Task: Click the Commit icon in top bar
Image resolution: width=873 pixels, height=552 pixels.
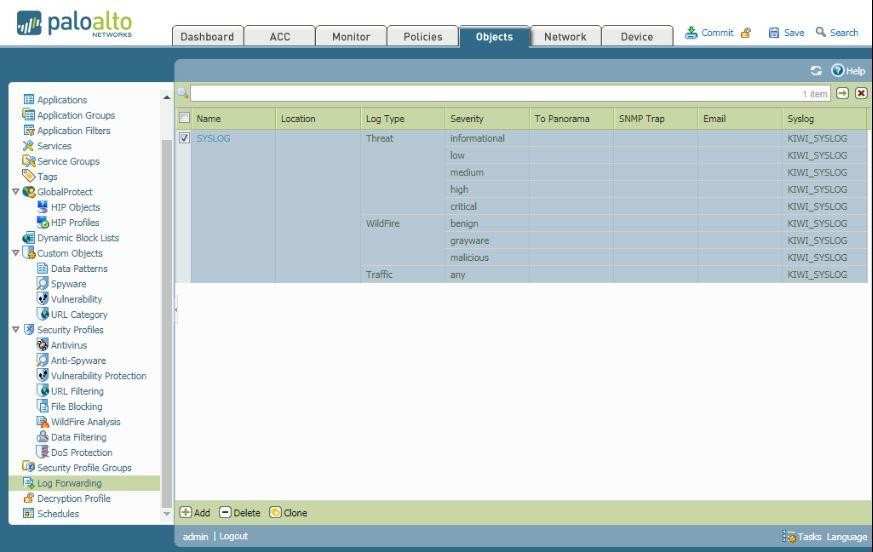Action: pyautogui.click(x=691, y=33)
